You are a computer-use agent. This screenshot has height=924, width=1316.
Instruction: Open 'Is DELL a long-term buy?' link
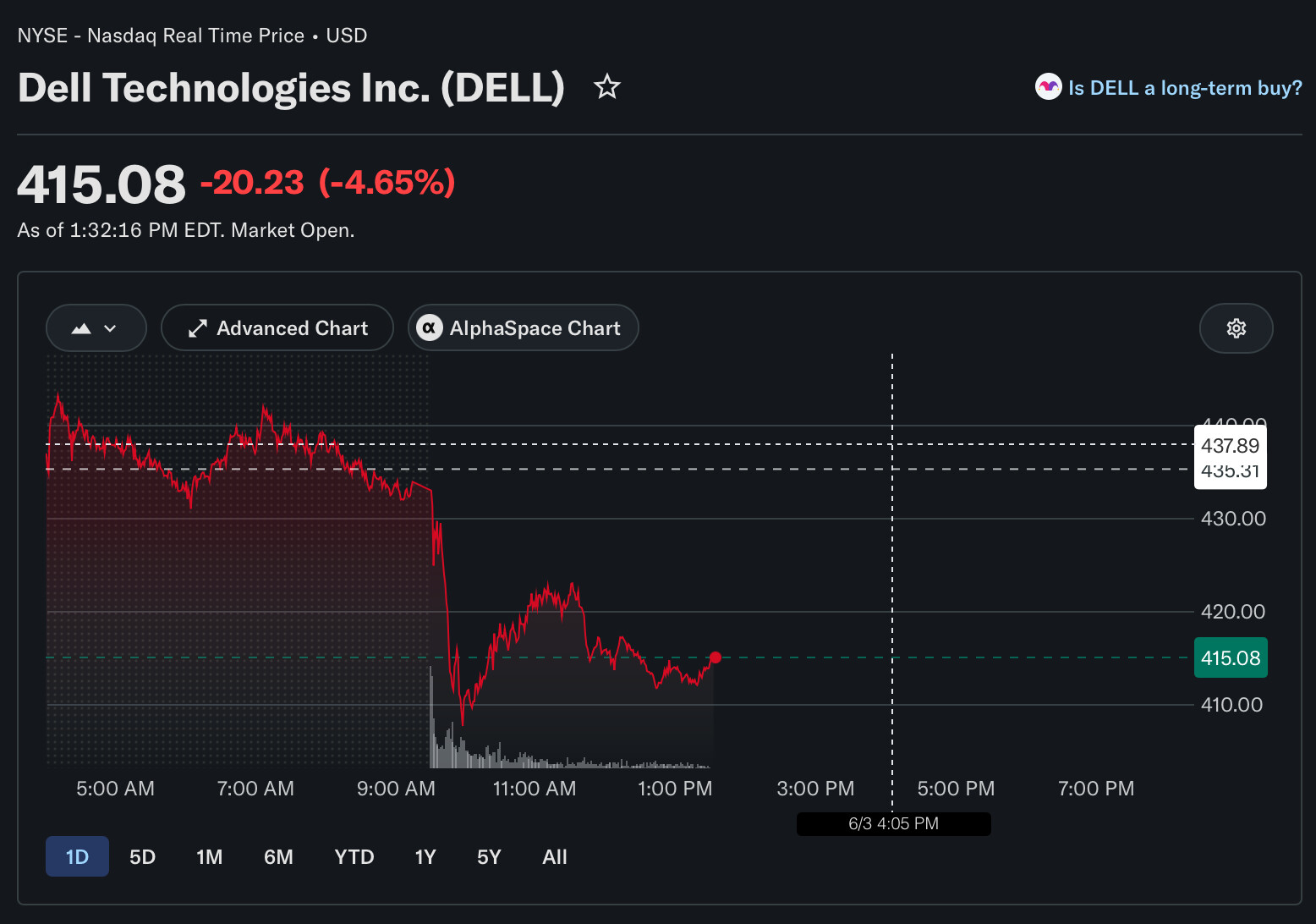tap(1185, 88)
